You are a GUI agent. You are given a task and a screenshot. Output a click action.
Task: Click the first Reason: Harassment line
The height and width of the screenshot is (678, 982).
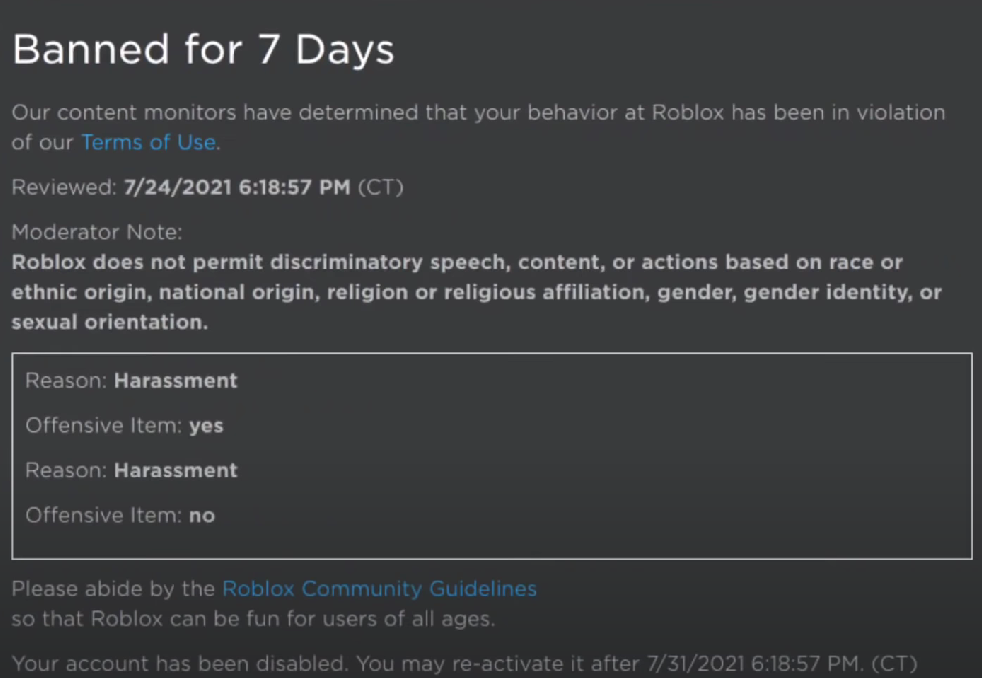[x=132, y=381]
